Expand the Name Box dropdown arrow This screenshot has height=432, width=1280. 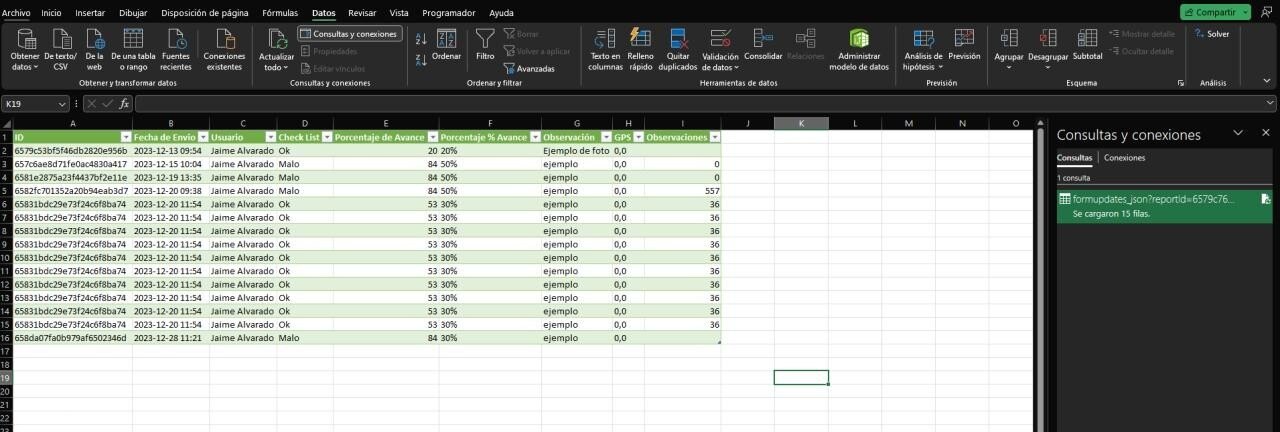63,104
